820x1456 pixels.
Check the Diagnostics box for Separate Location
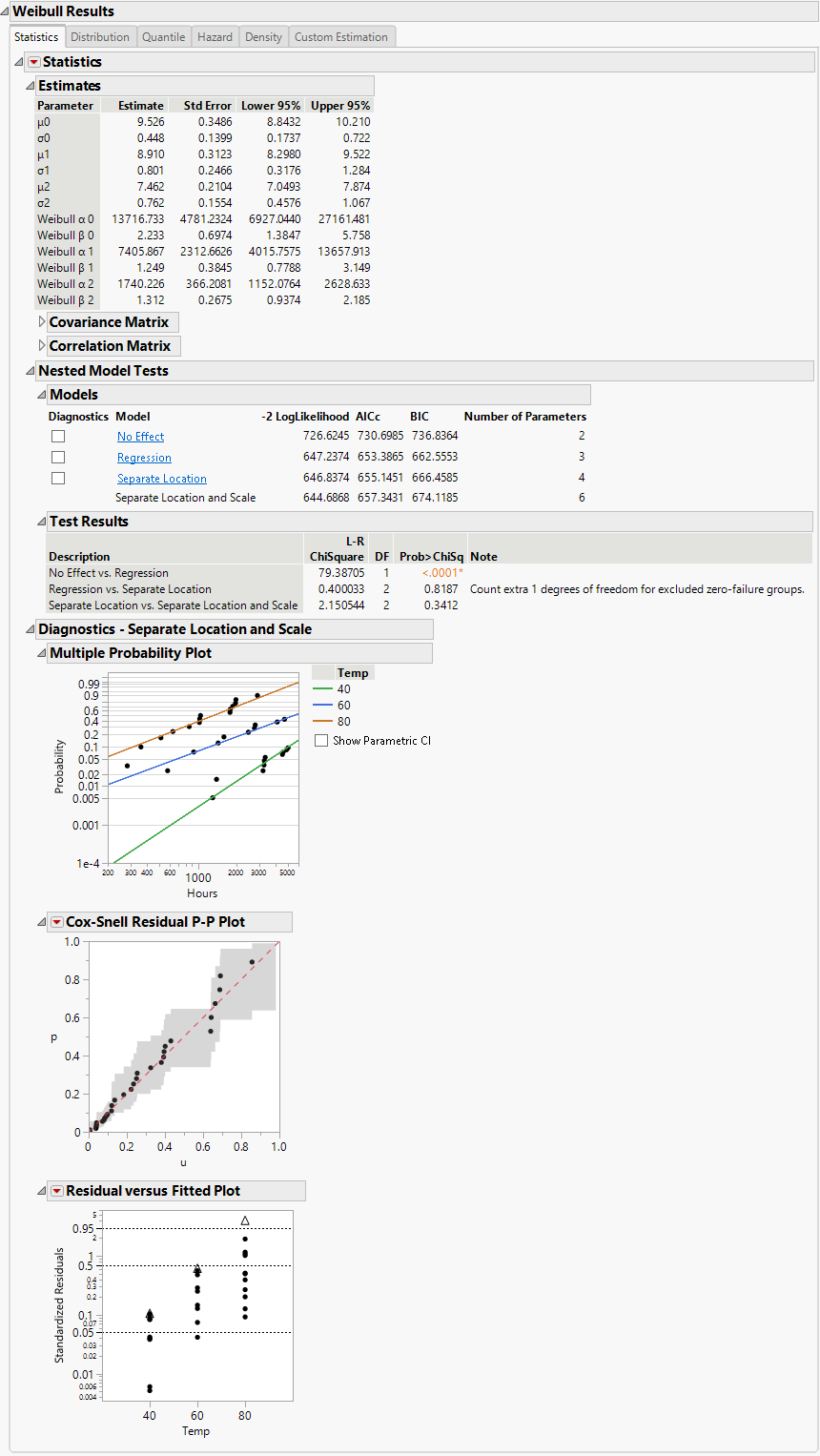(x=57, y=478)
